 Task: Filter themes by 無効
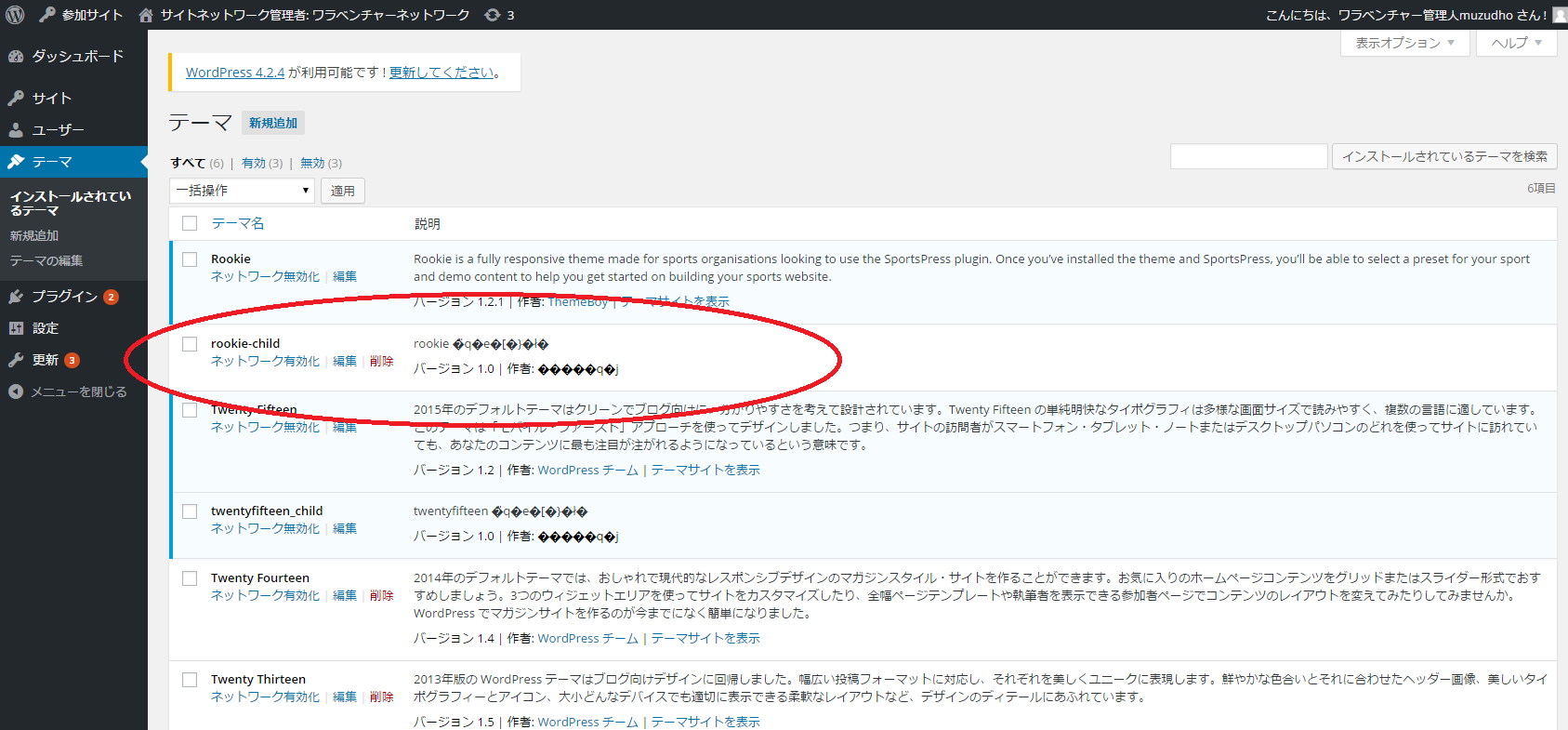tap(312, 163)
